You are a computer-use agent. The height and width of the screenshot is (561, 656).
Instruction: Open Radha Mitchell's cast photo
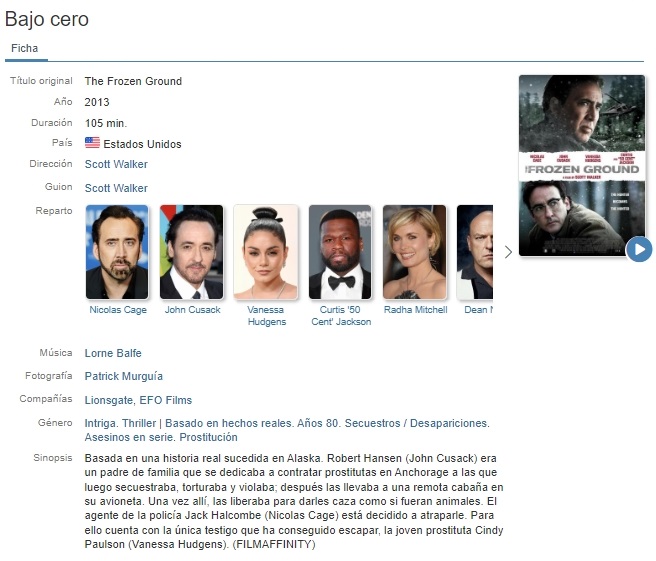pos(415,252)
